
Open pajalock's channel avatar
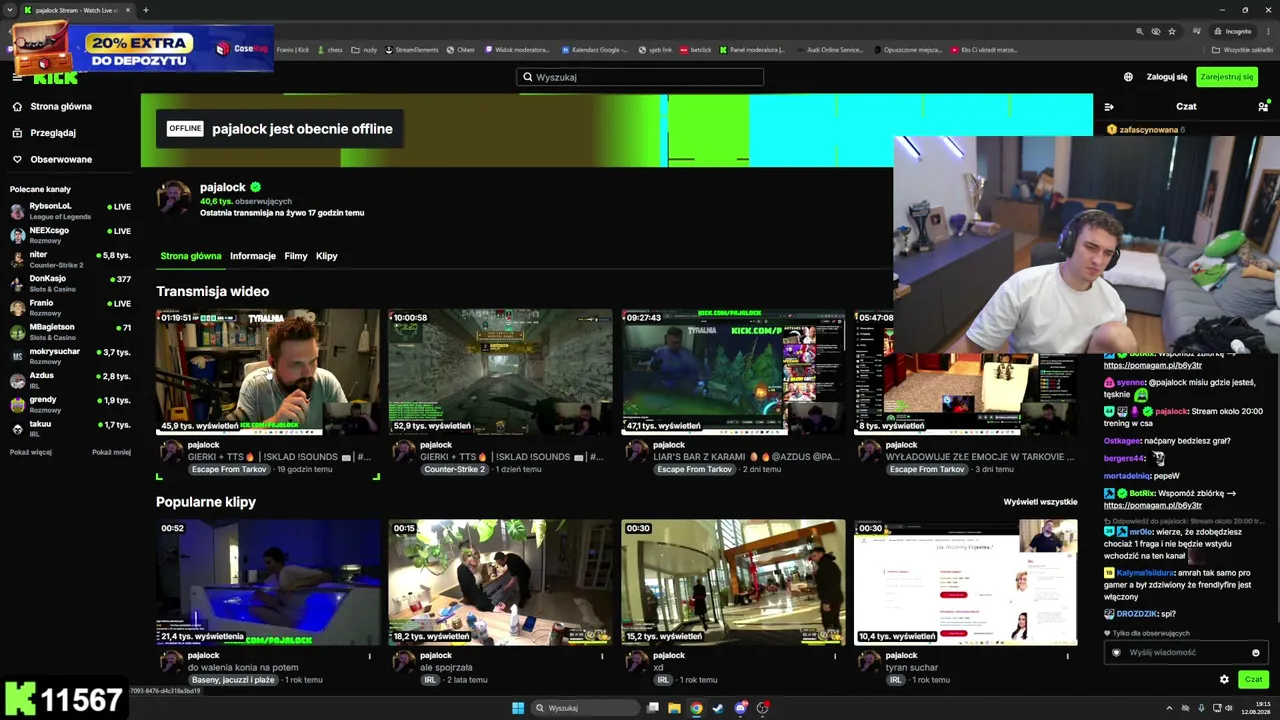173,197
